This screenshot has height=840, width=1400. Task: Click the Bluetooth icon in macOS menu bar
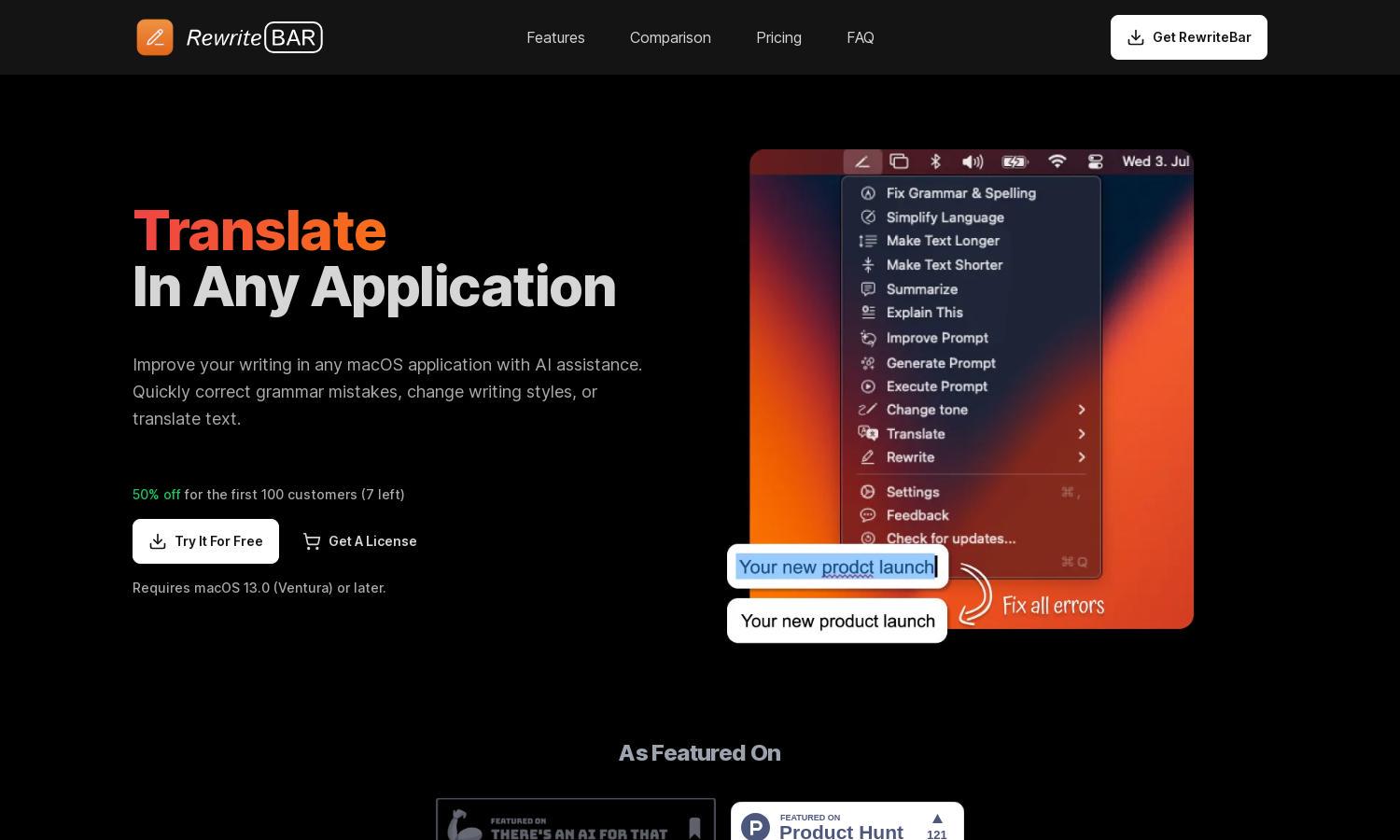(x=935, y=161)
